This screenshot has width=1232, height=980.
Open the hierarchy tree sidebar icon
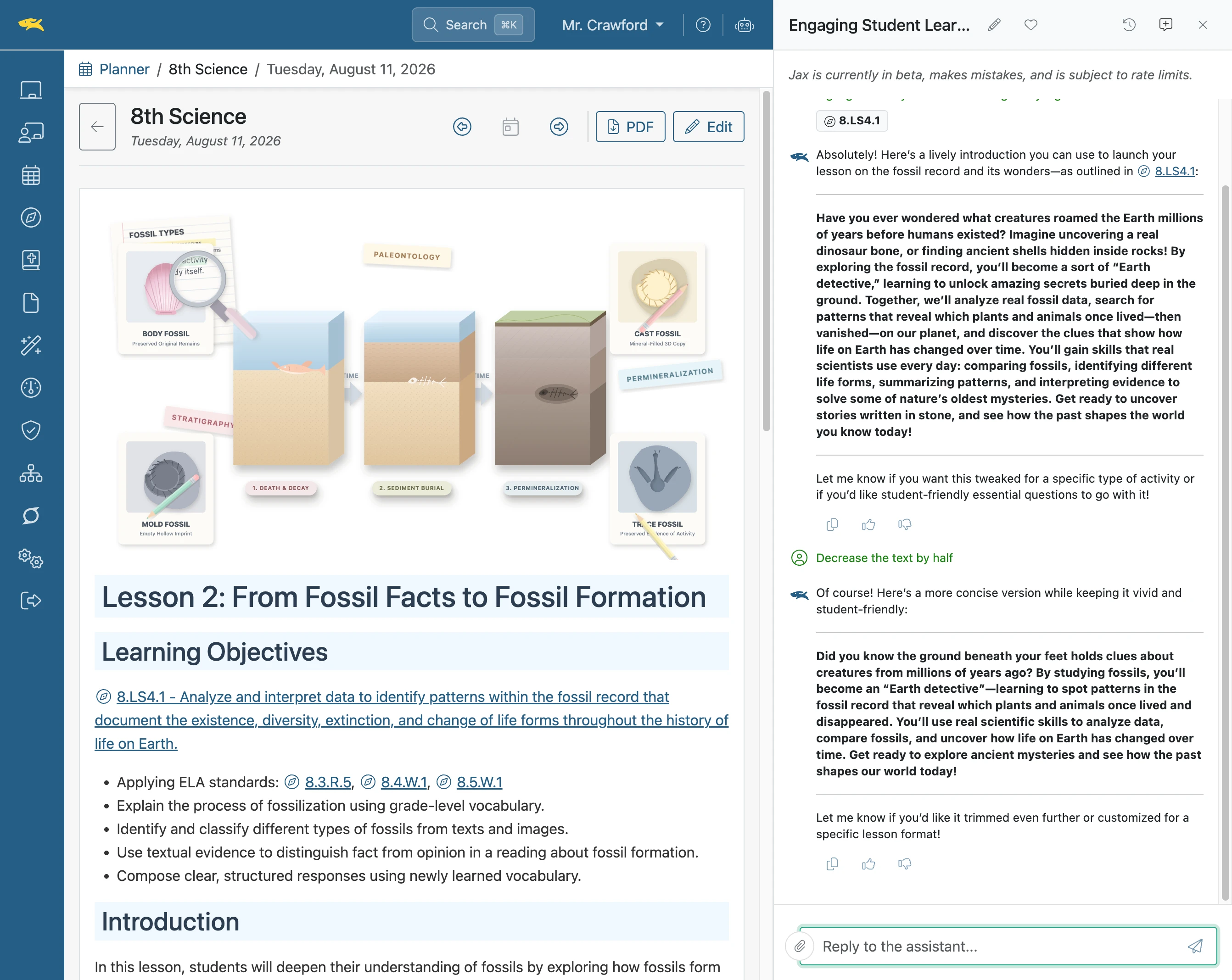(31, 473)
